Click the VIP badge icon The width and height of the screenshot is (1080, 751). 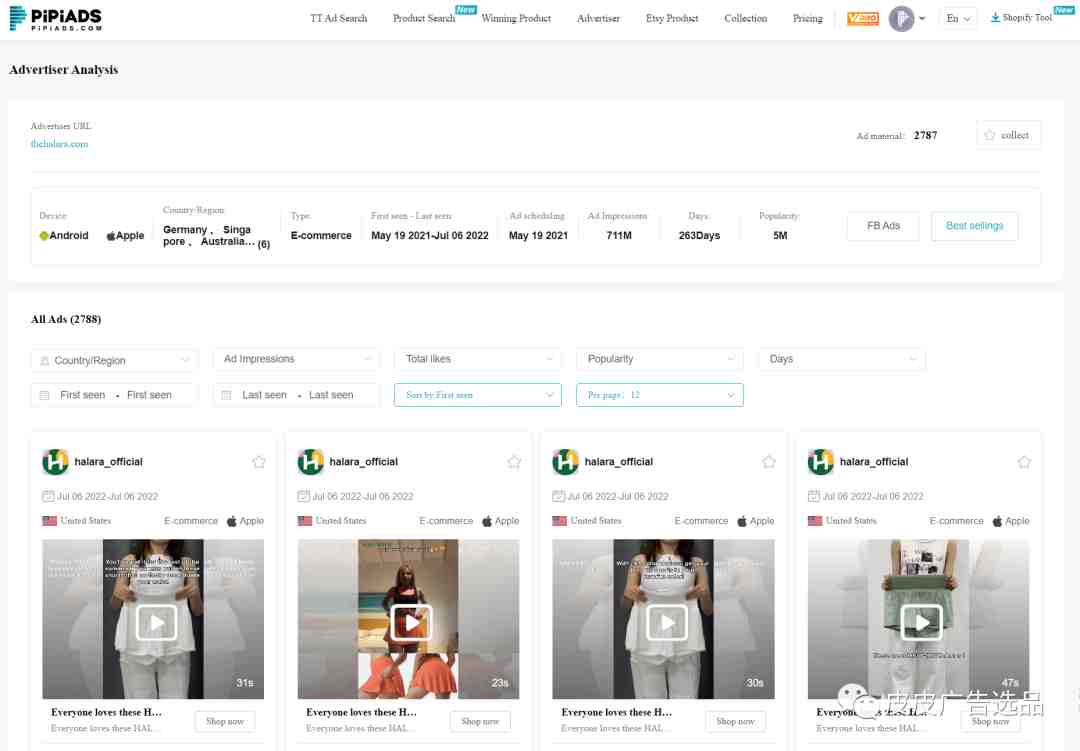pyautogui.click(x=862, y=19)
